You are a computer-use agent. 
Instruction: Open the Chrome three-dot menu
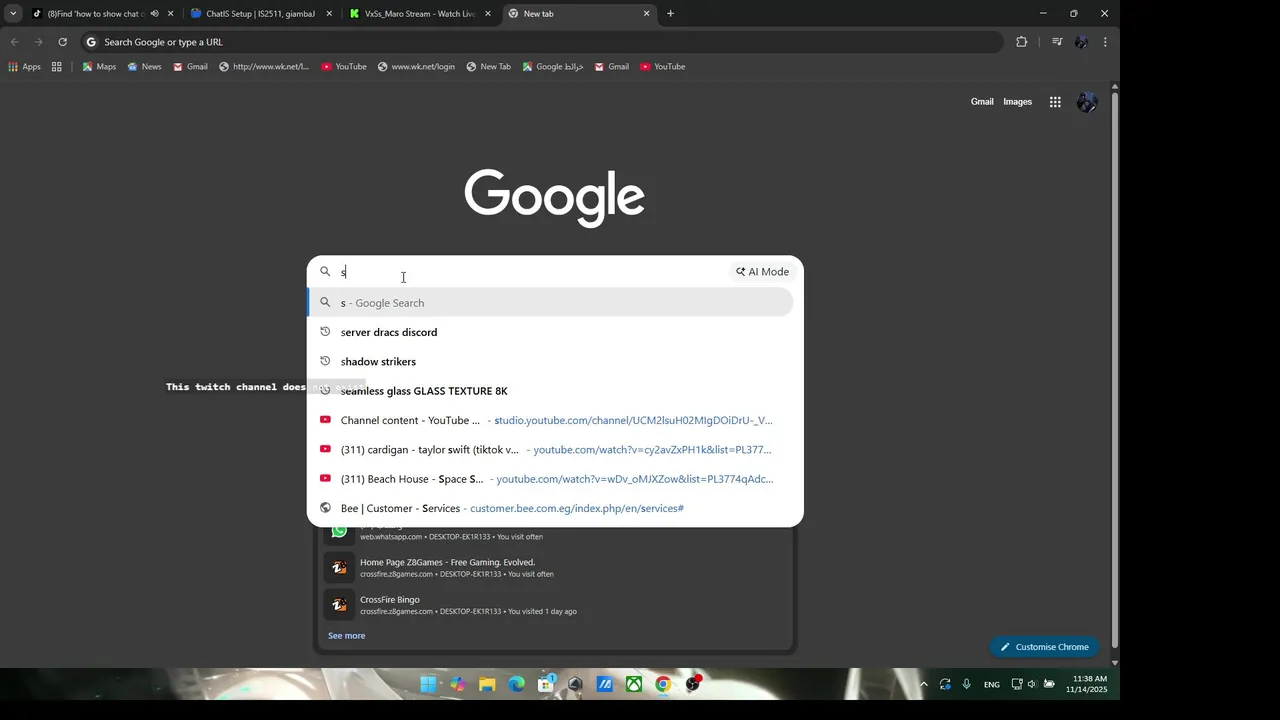click(1105, 42)
